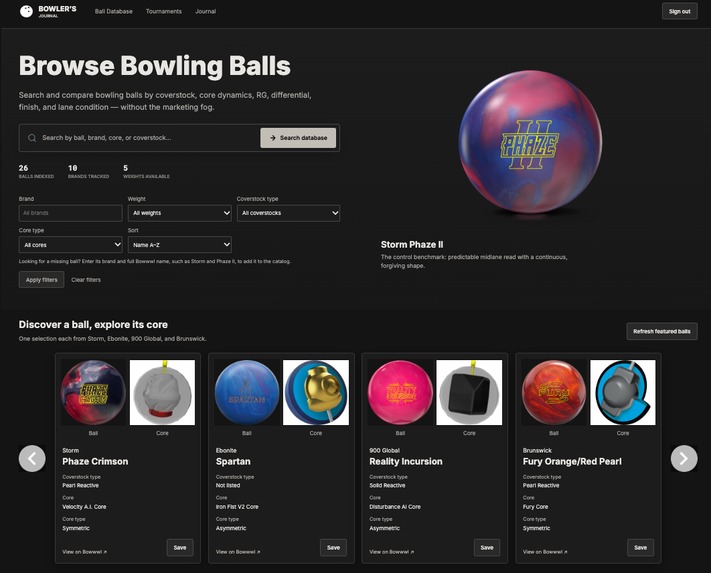
Task: Click the Phaze Crimson ball thumbnail
Action: pyautogui.click(x=93, y=393)
